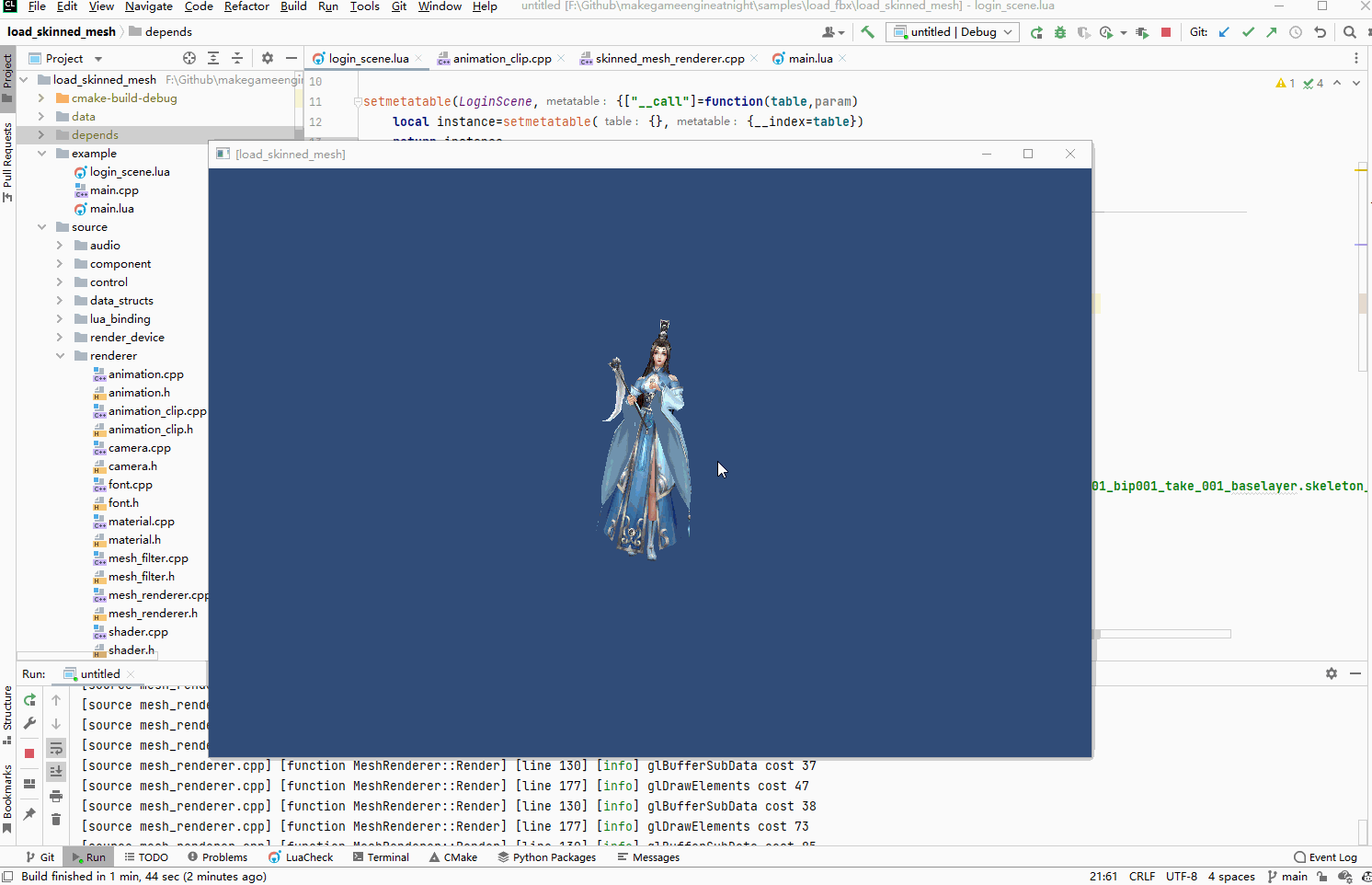Click the Git rollback icon
Screen dimensions: 1372x885
click(1320, 32)
